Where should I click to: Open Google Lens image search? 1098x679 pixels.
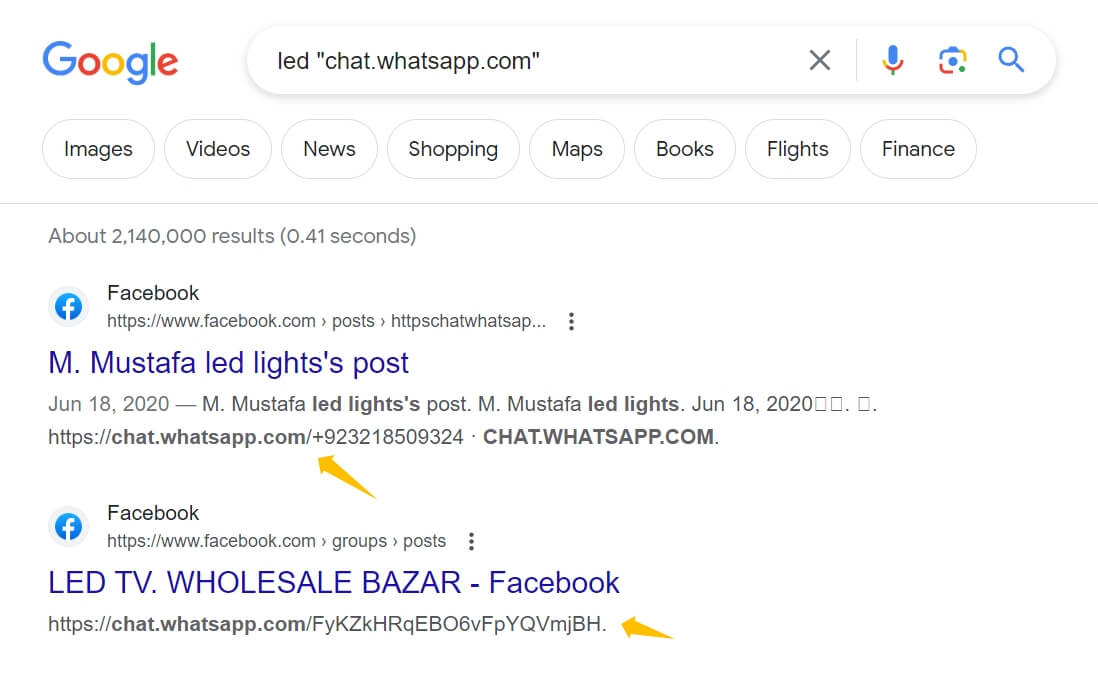coord(952,60)
